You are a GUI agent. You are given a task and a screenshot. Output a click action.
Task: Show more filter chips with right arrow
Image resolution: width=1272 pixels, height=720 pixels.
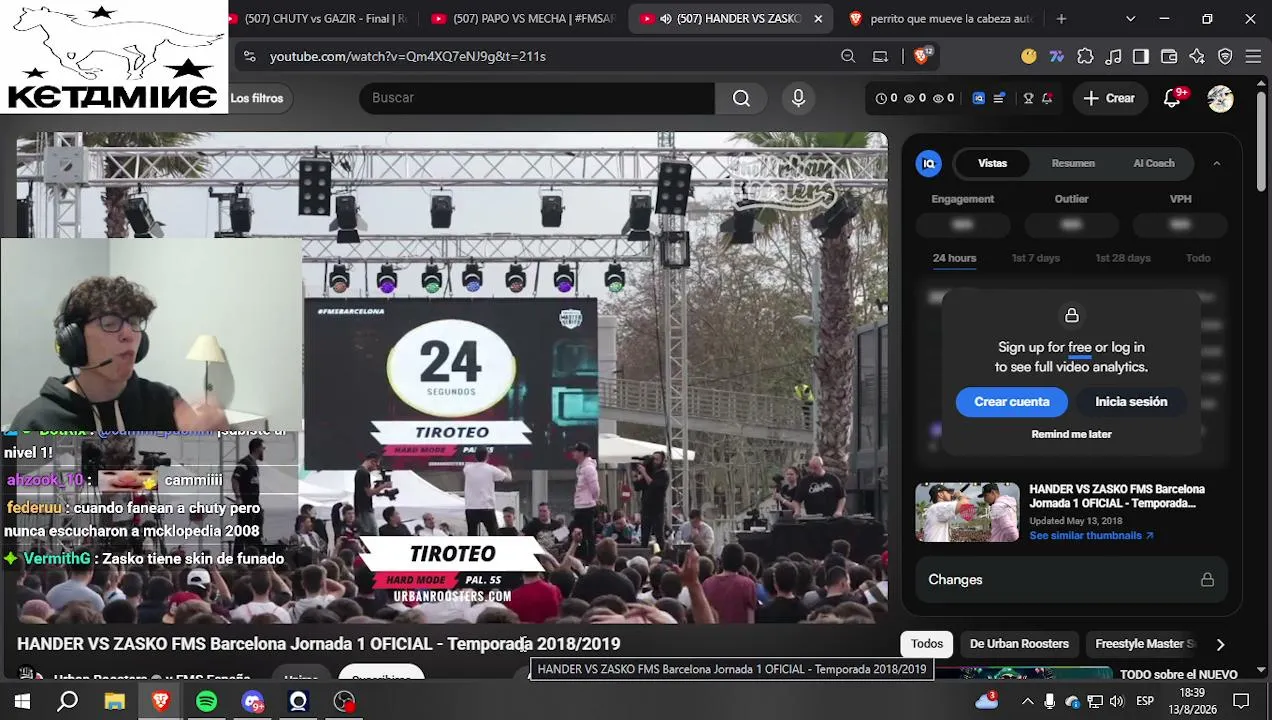(1220, 645)
